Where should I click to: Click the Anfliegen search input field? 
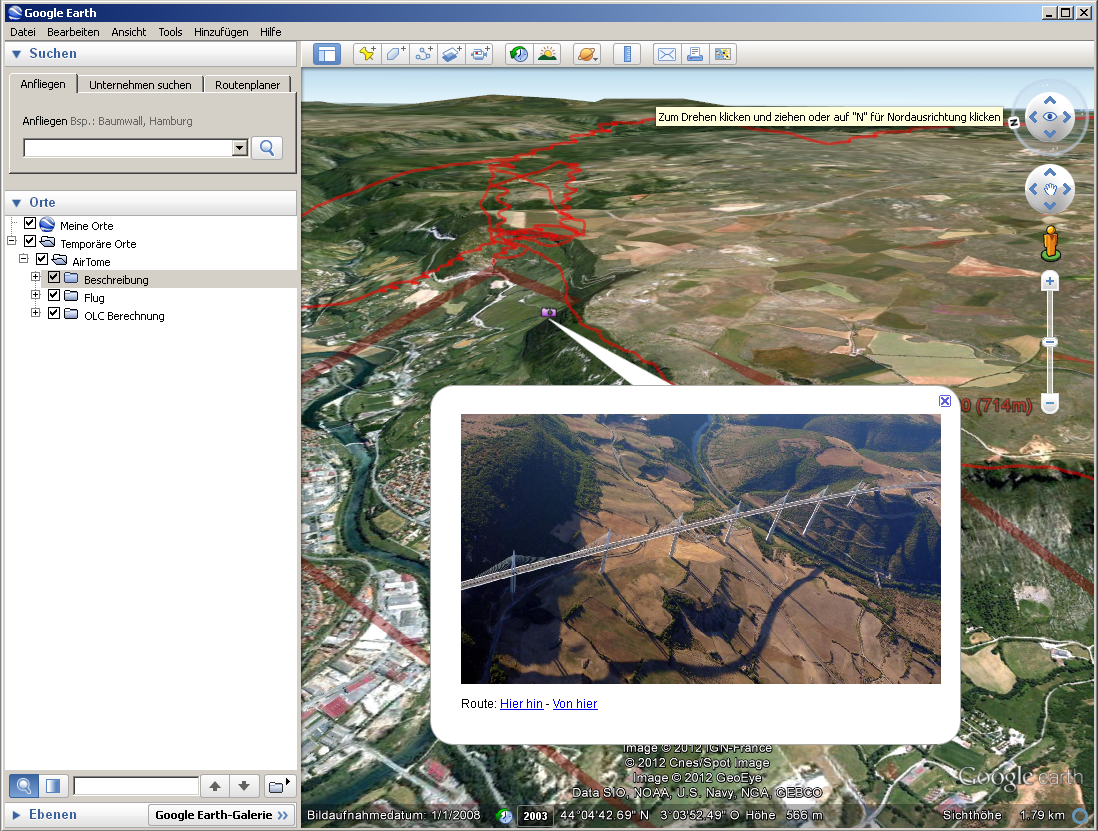pyautogui.click(x=128, y=148)
